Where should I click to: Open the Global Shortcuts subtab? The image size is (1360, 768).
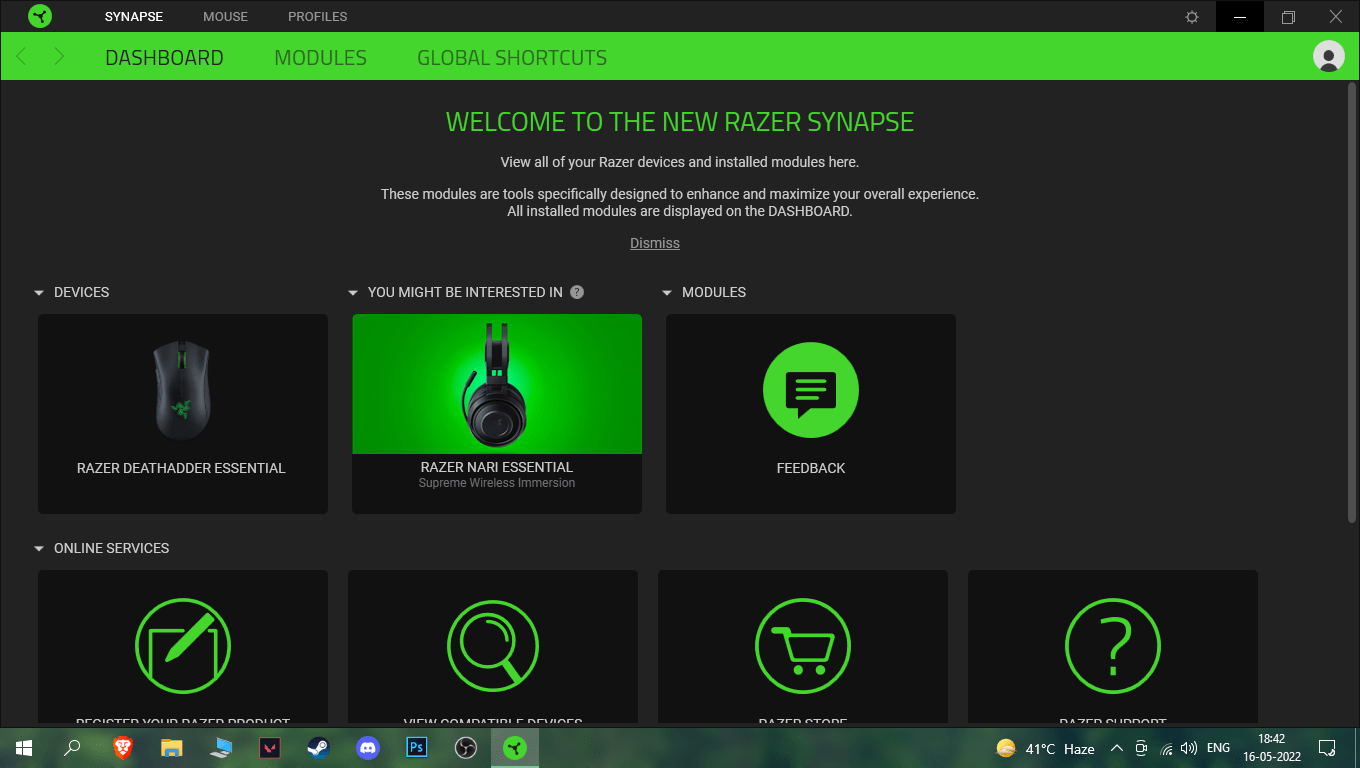point(512,58)
